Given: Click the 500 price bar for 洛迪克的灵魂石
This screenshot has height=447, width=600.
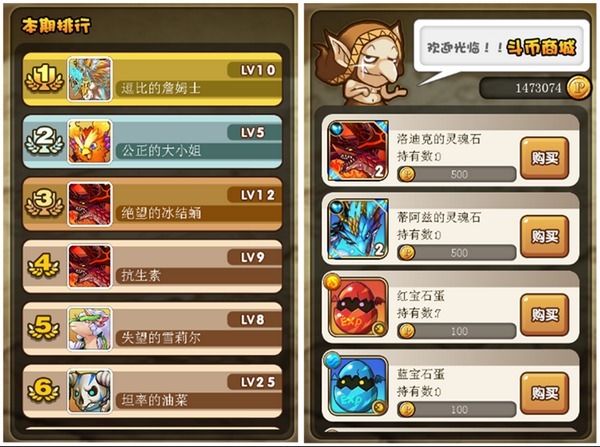Looking at the screenshot, I should [457, 175].
